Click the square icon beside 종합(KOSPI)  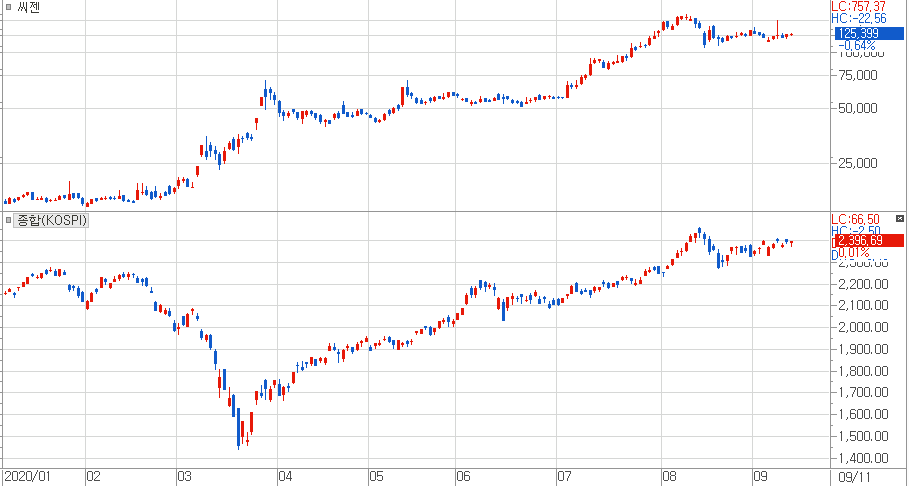[9, 220]
